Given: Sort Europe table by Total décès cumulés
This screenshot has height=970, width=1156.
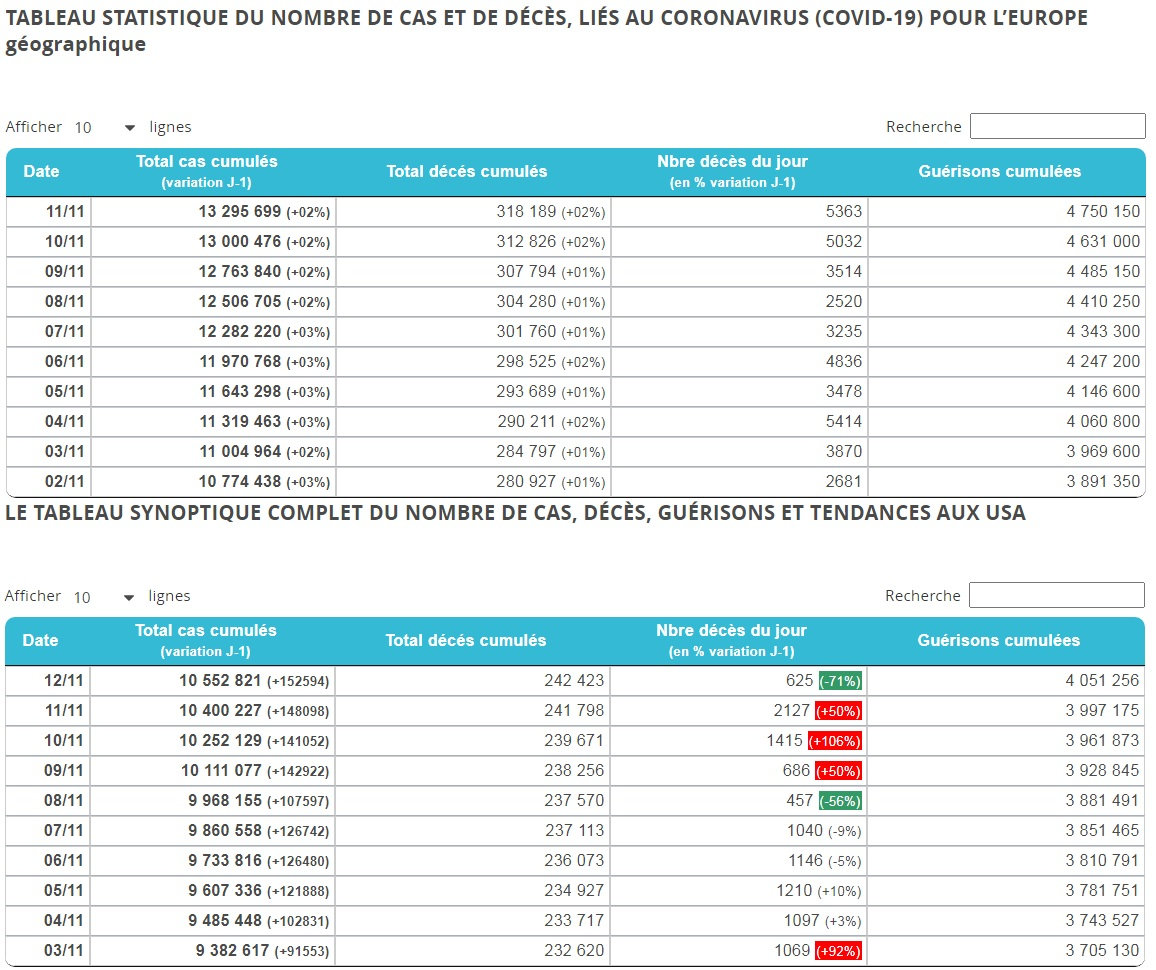Looking at the screenshot, I should [467, 171].
